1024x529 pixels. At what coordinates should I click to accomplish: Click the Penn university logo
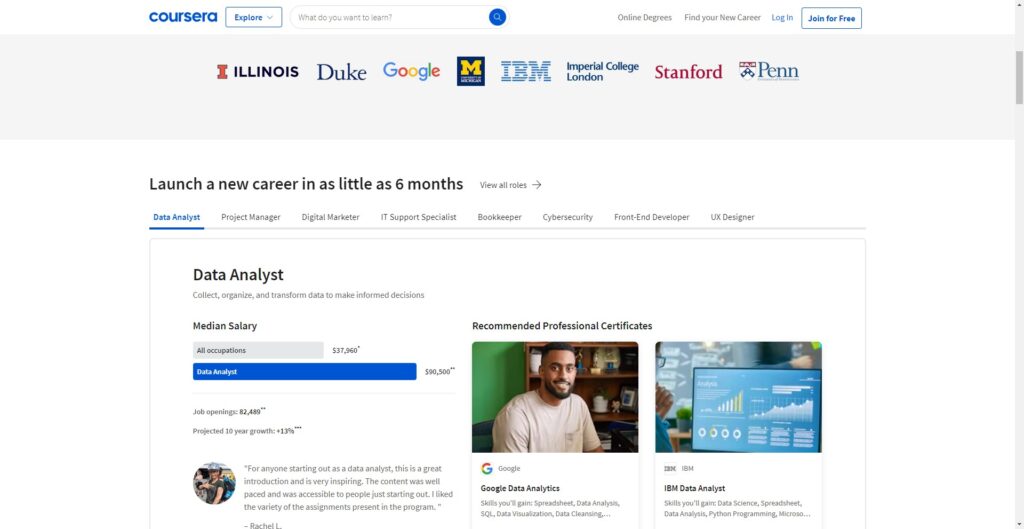[768, 71]
